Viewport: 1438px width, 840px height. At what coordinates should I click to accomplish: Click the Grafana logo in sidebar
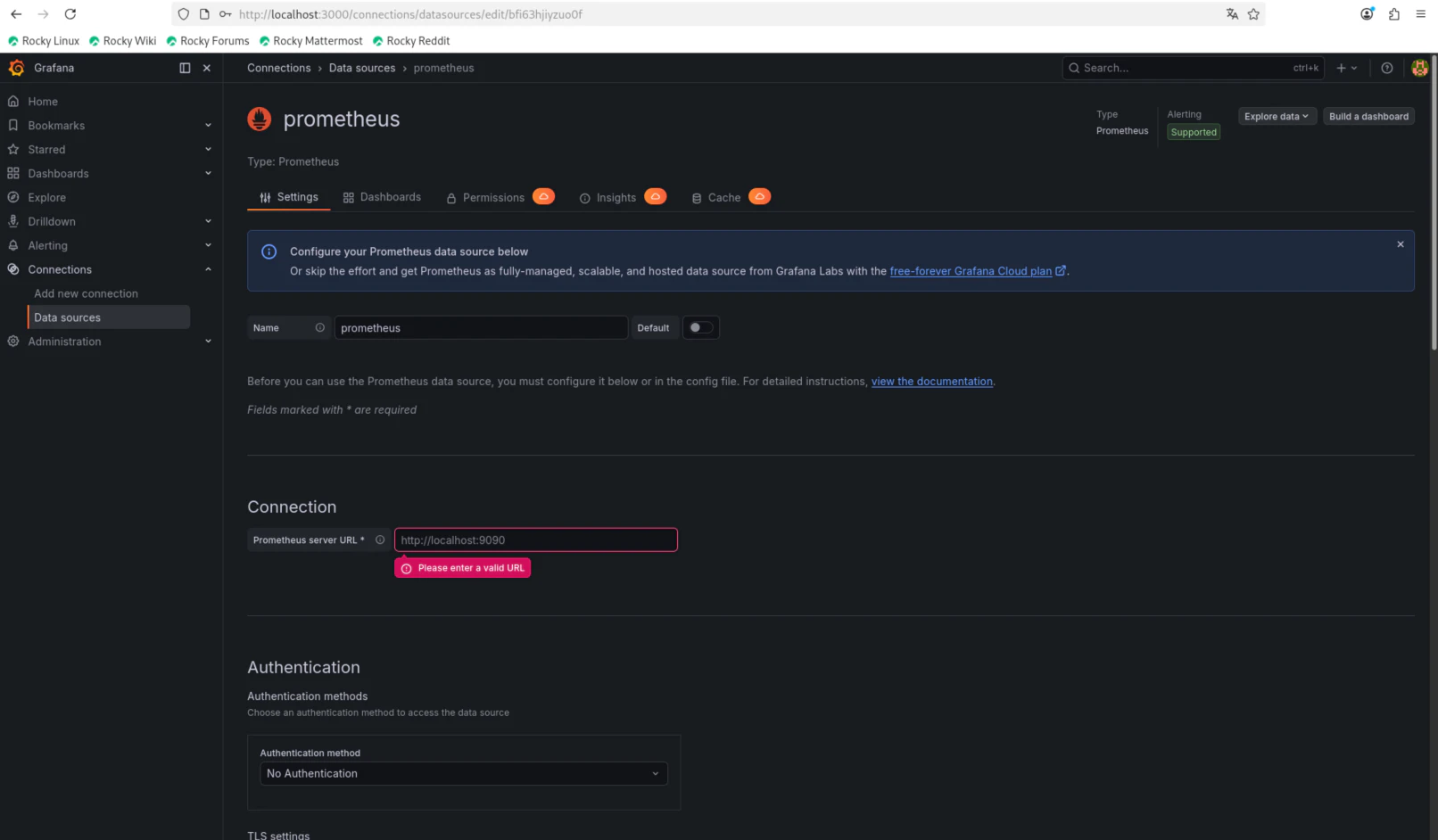[16, 68]
